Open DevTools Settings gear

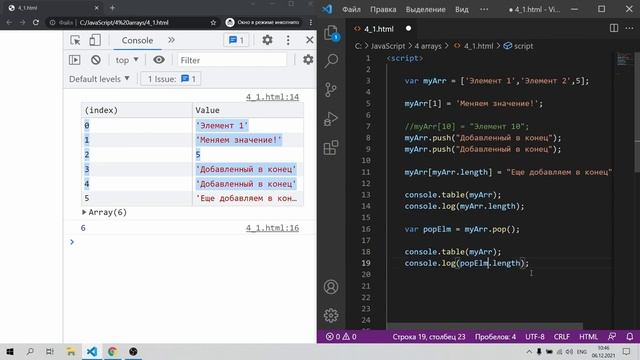[x=267, y=40]
